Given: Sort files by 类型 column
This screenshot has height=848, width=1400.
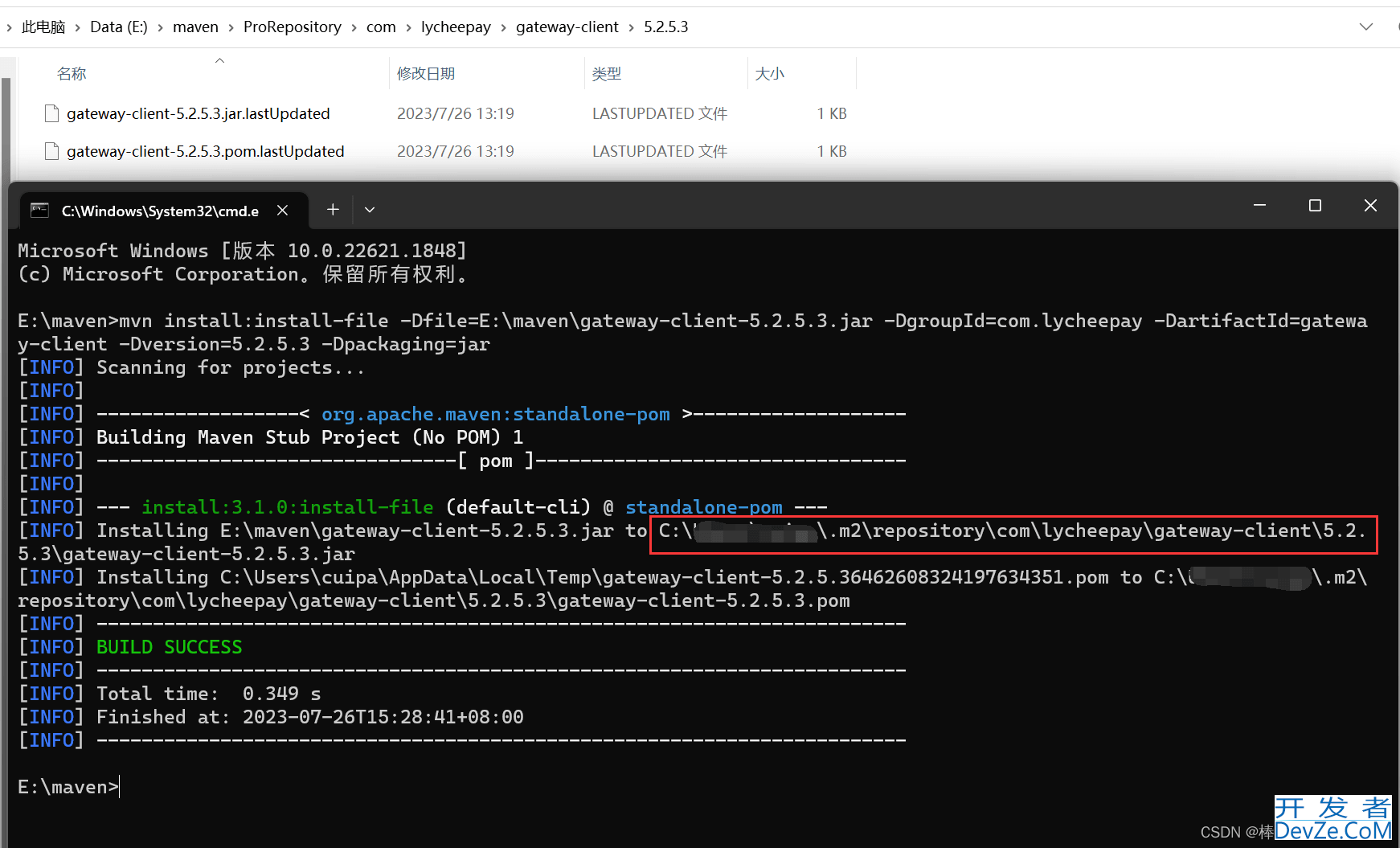Looking at the screenshot, I should point(607,73).
